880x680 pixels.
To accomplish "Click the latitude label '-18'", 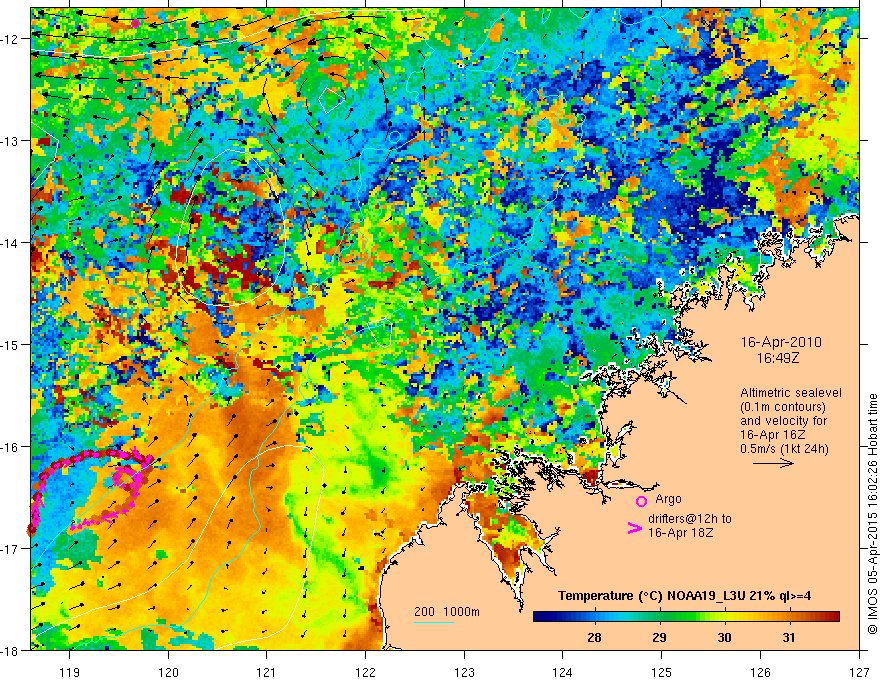I will click(10, 651).
